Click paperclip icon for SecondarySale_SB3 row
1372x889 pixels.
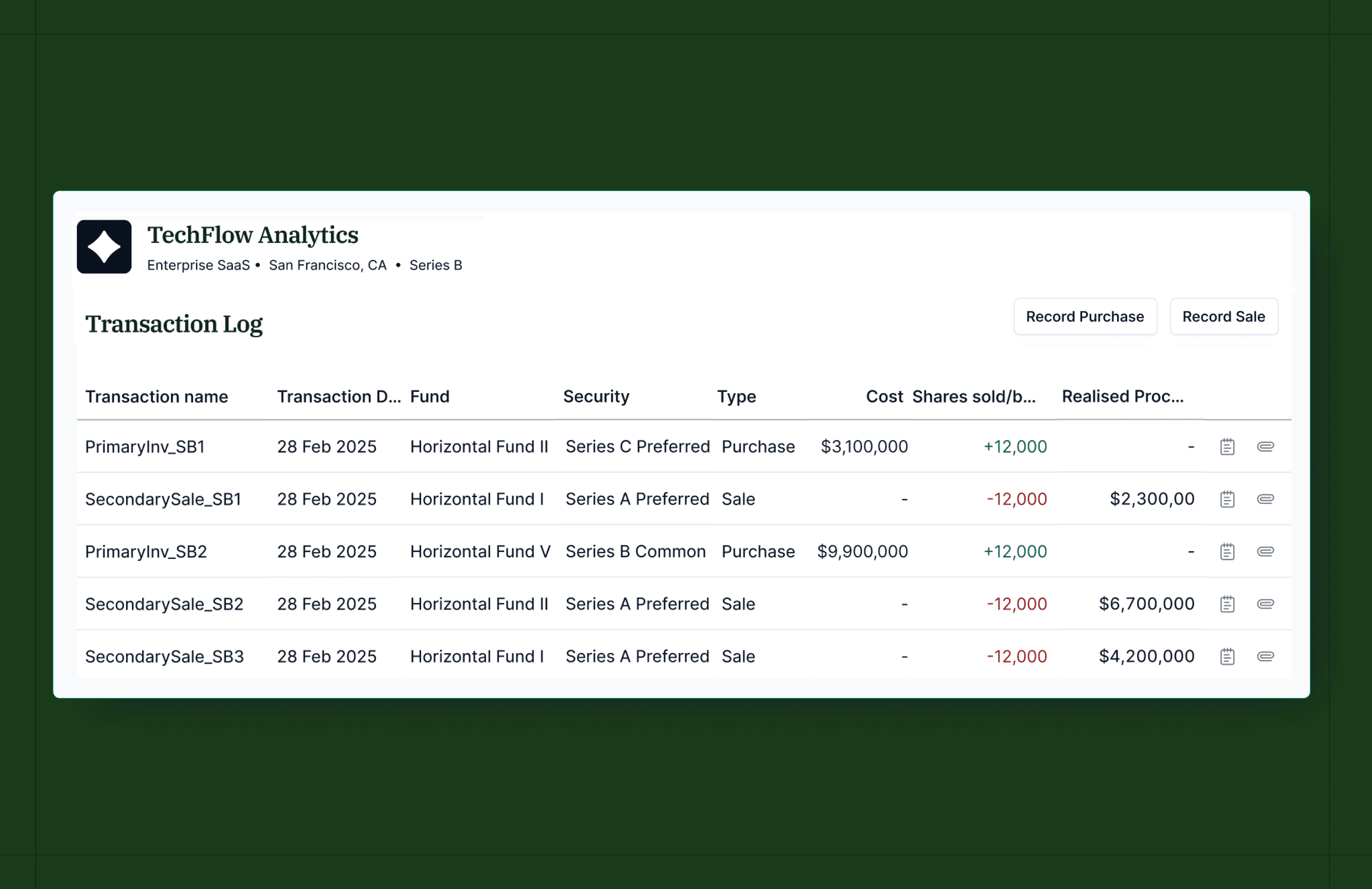click(x=1265, y=657)
